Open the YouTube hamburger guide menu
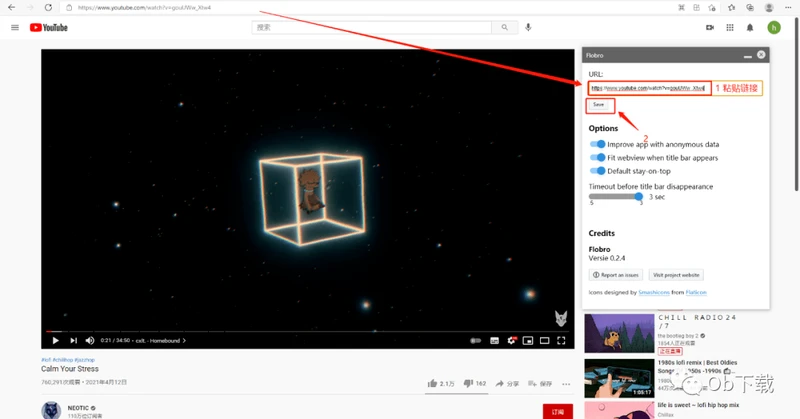This screenshot has height=419, width=800. tap(15, 28)
